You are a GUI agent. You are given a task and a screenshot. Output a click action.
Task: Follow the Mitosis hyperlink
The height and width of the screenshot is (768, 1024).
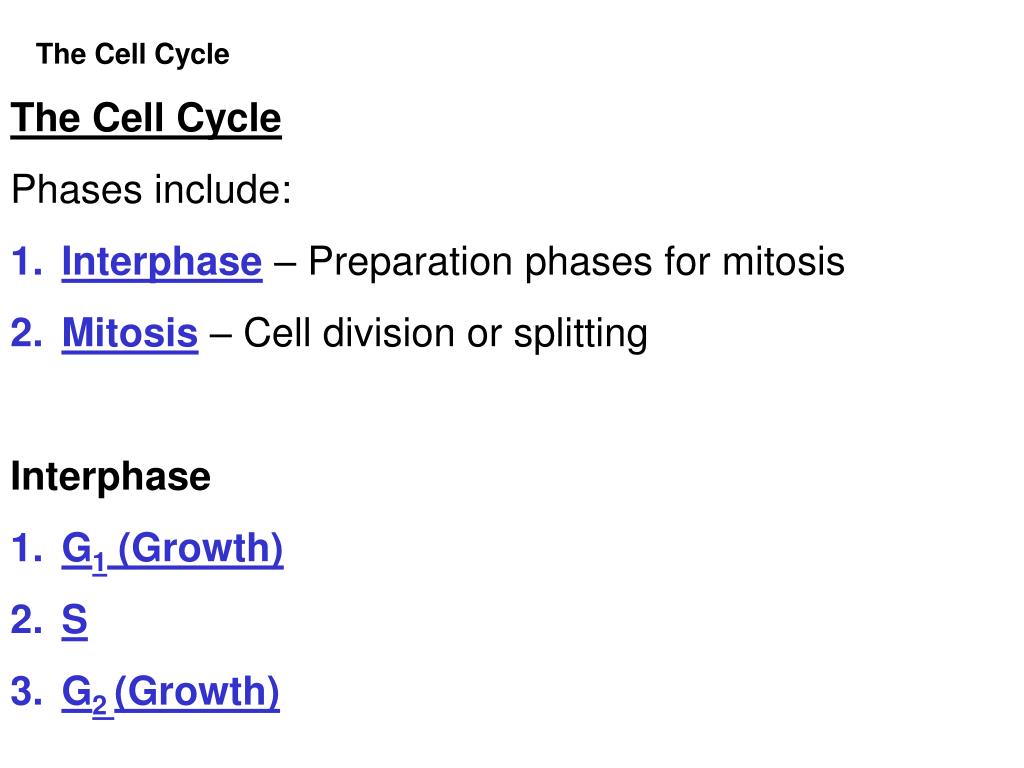[130, 334]
